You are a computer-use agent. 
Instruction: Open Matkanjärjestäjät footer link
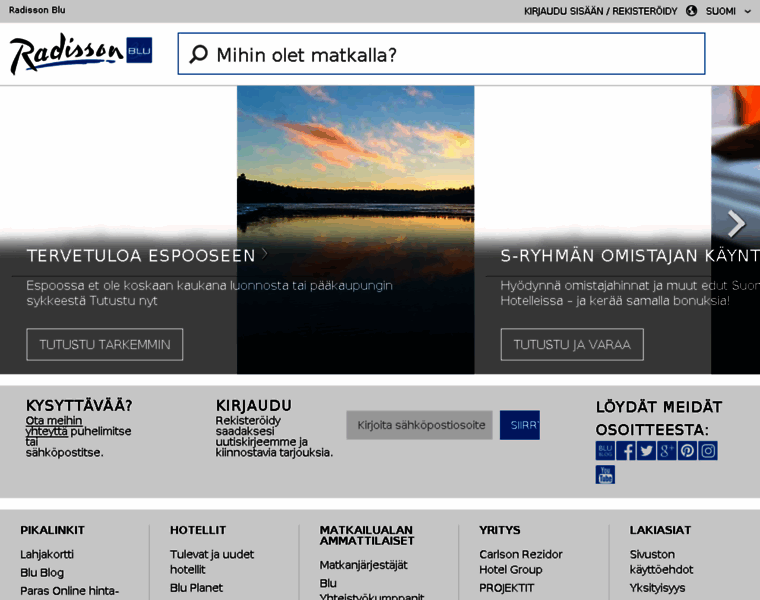(364, 565)
